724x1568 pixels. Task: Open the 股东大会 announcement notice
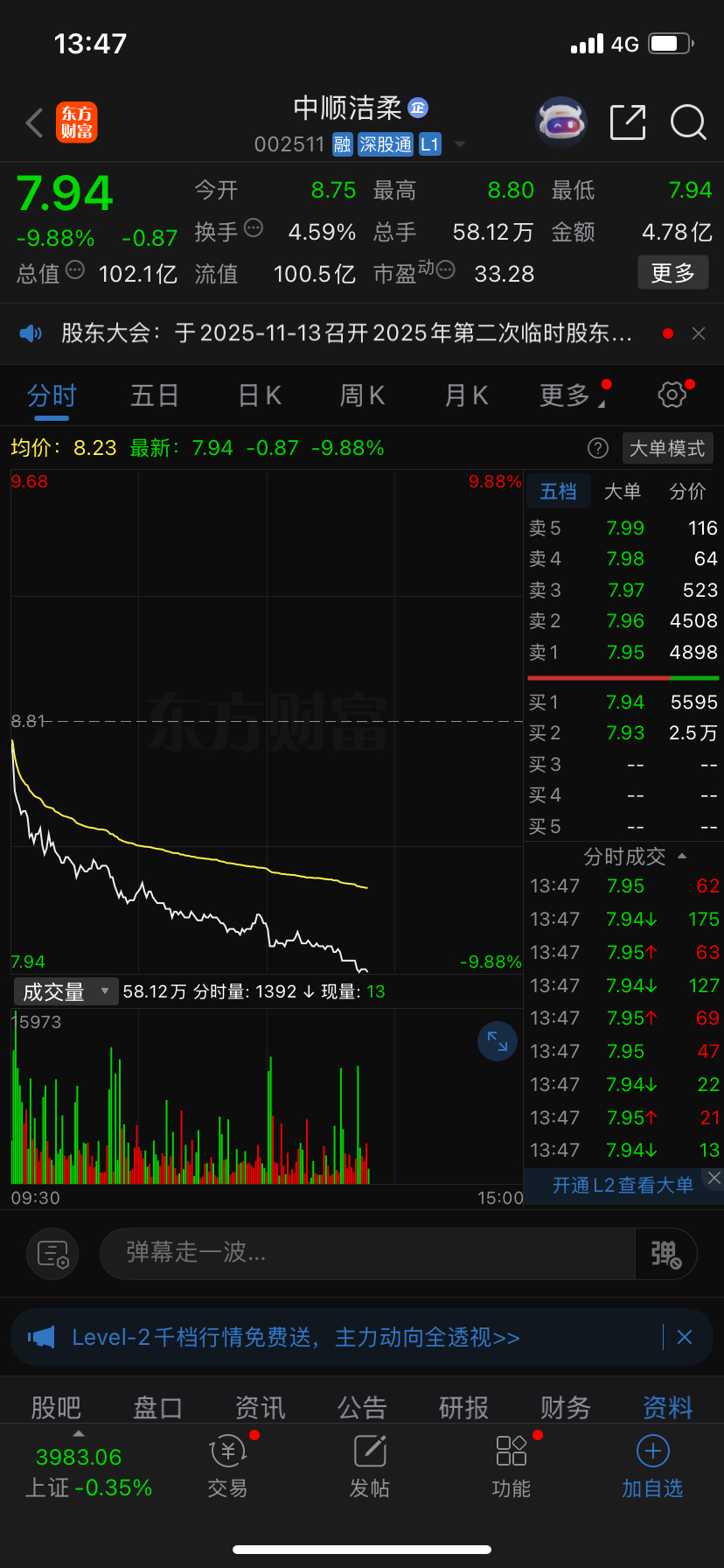(x=346, y=332)
